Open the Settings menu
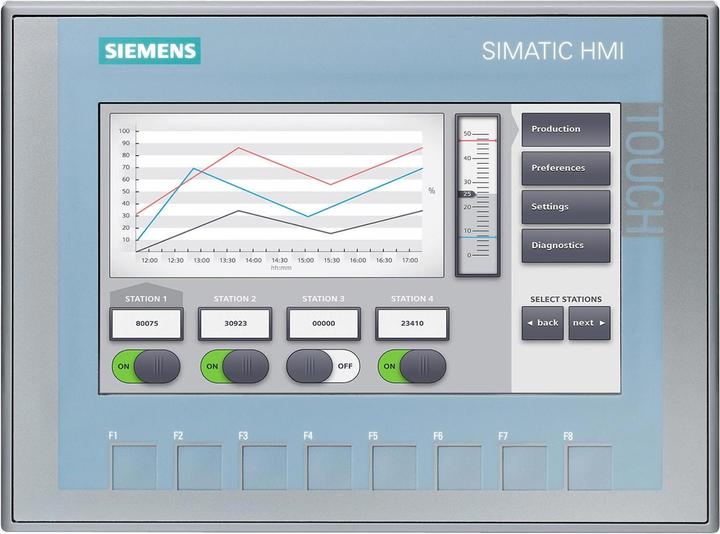 [x=566, y=207]
